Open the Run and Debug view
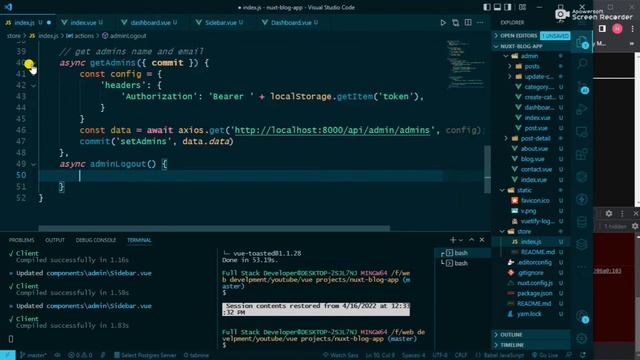640x360 pixels. click(x=582, y=109)
